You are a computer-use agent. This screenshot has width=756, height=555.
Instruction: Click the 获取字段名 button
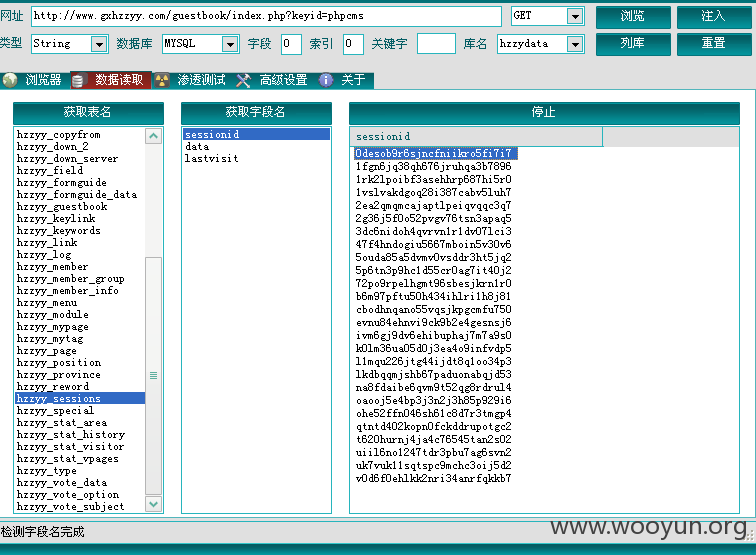(x=256, y=113)
